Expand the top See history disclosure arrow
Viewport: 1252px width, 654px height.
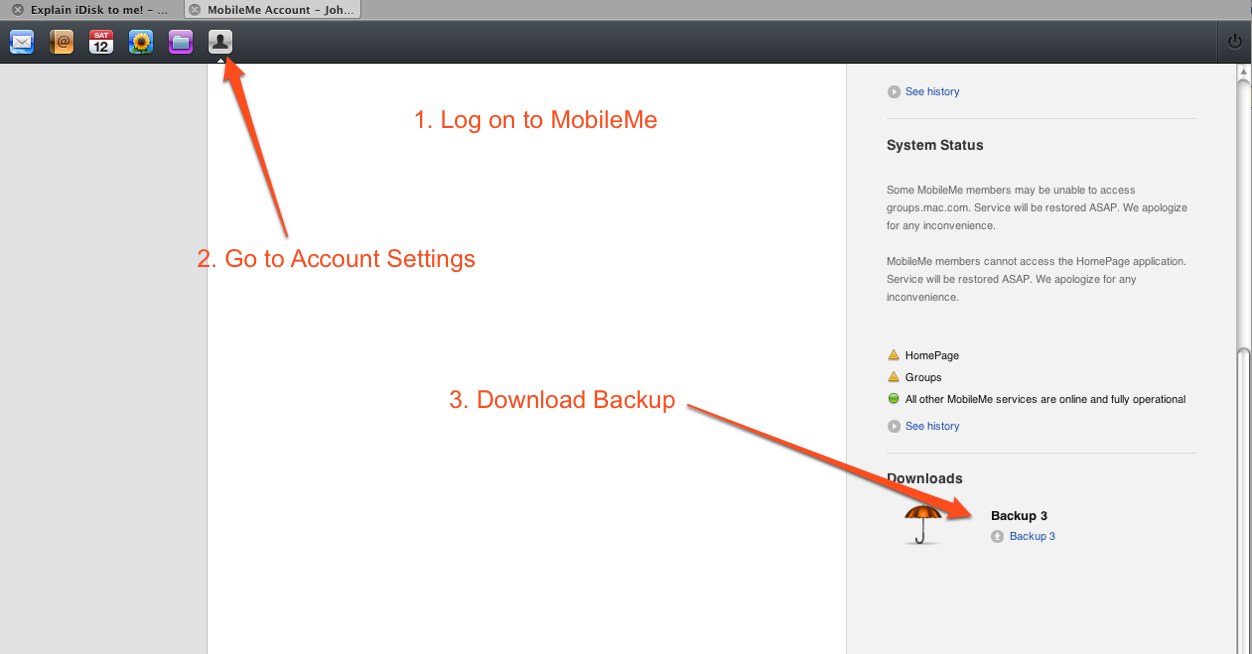pos(893,91)
